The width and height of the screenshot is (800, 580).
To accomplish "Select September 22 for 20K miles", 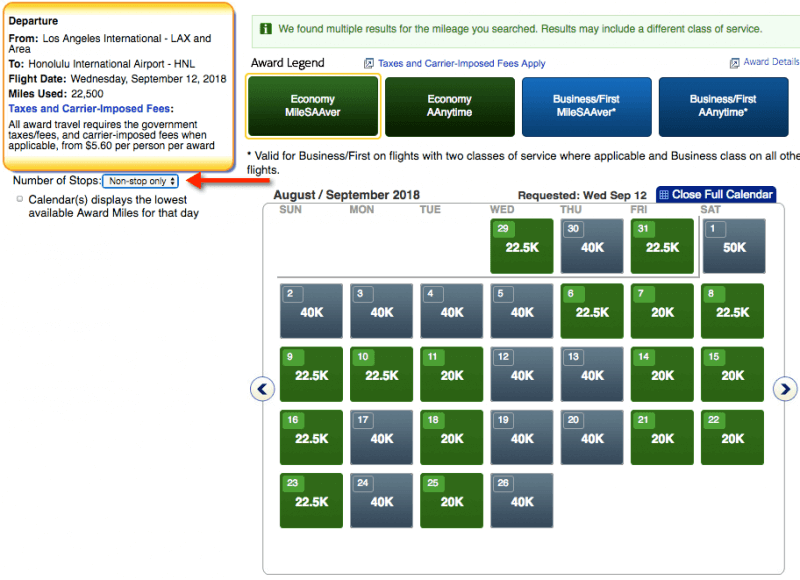I will (732, 437).
